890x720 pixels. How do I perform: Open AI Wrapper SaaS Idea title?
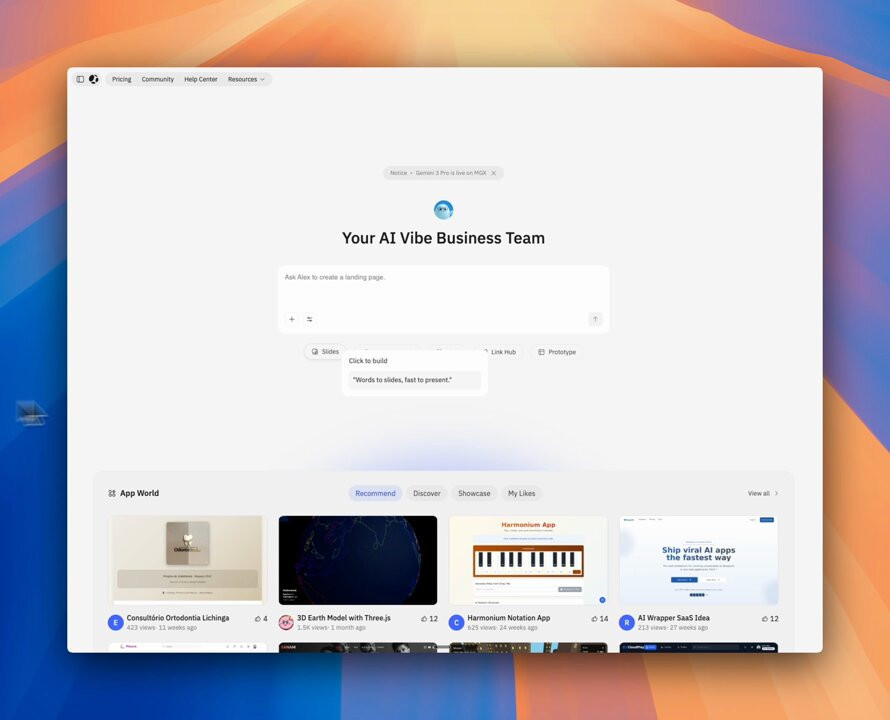pos(673,618)
